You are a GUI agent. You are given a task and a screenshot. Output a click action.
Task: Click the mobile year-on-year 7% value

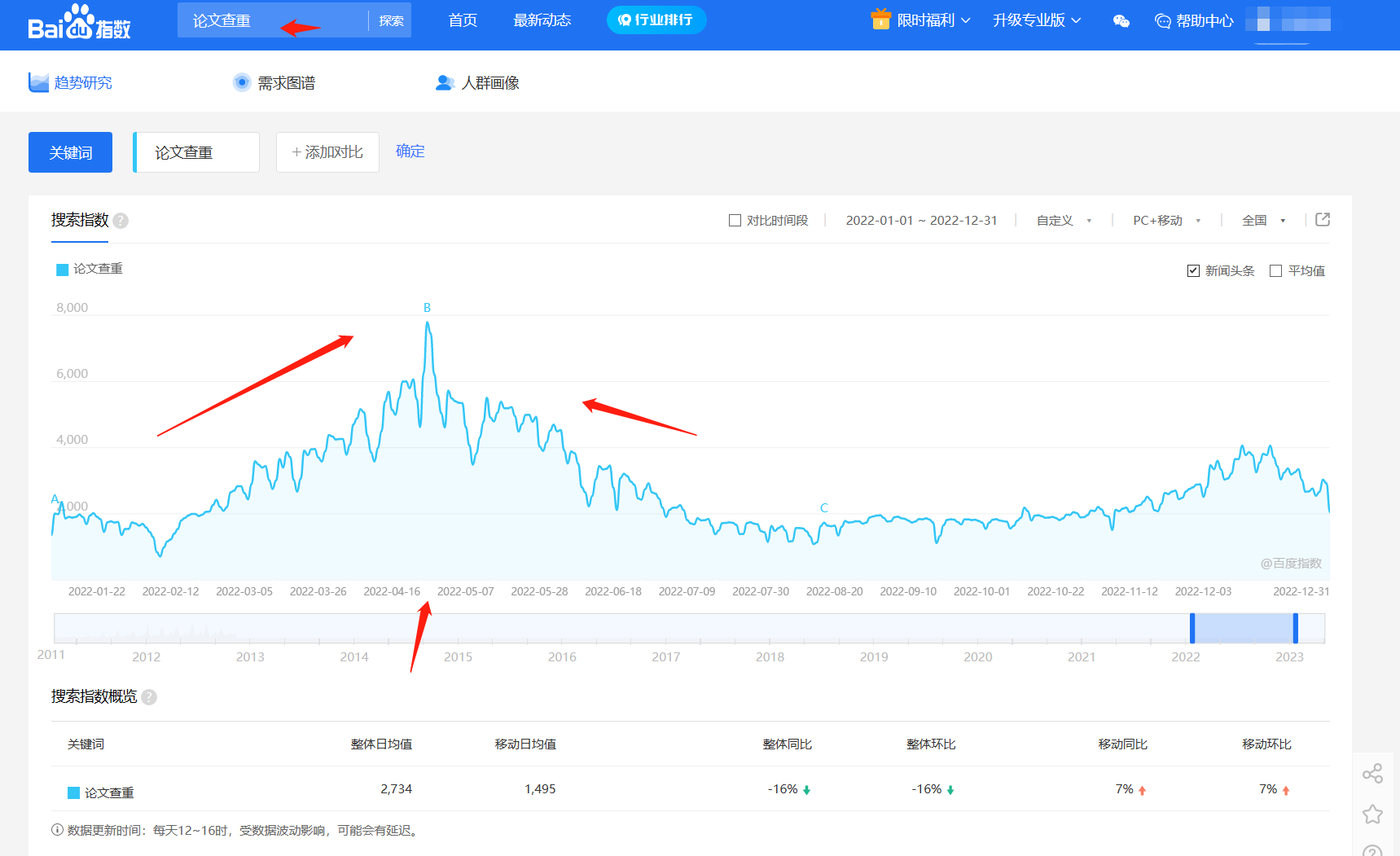pos(1131,789)
